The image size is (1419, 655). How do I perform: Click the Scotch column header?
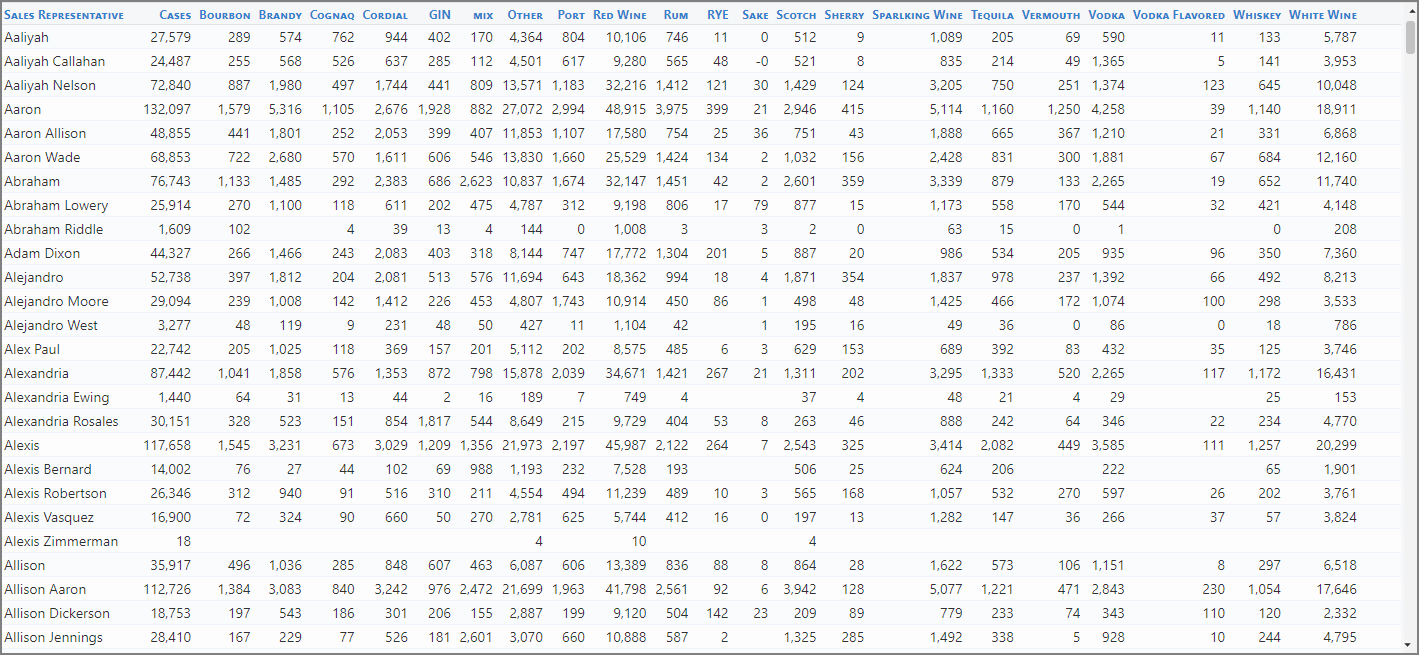796,15
